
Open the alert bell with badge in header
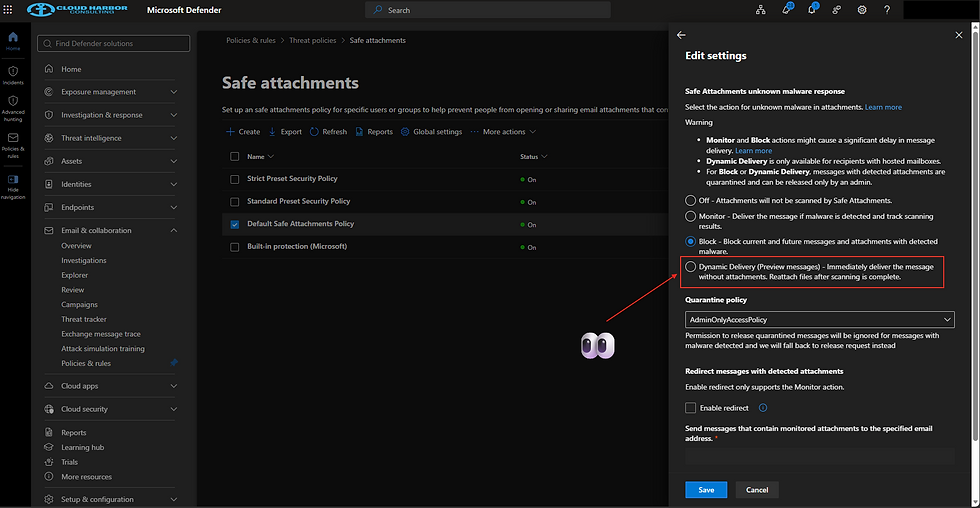(786, 10)
